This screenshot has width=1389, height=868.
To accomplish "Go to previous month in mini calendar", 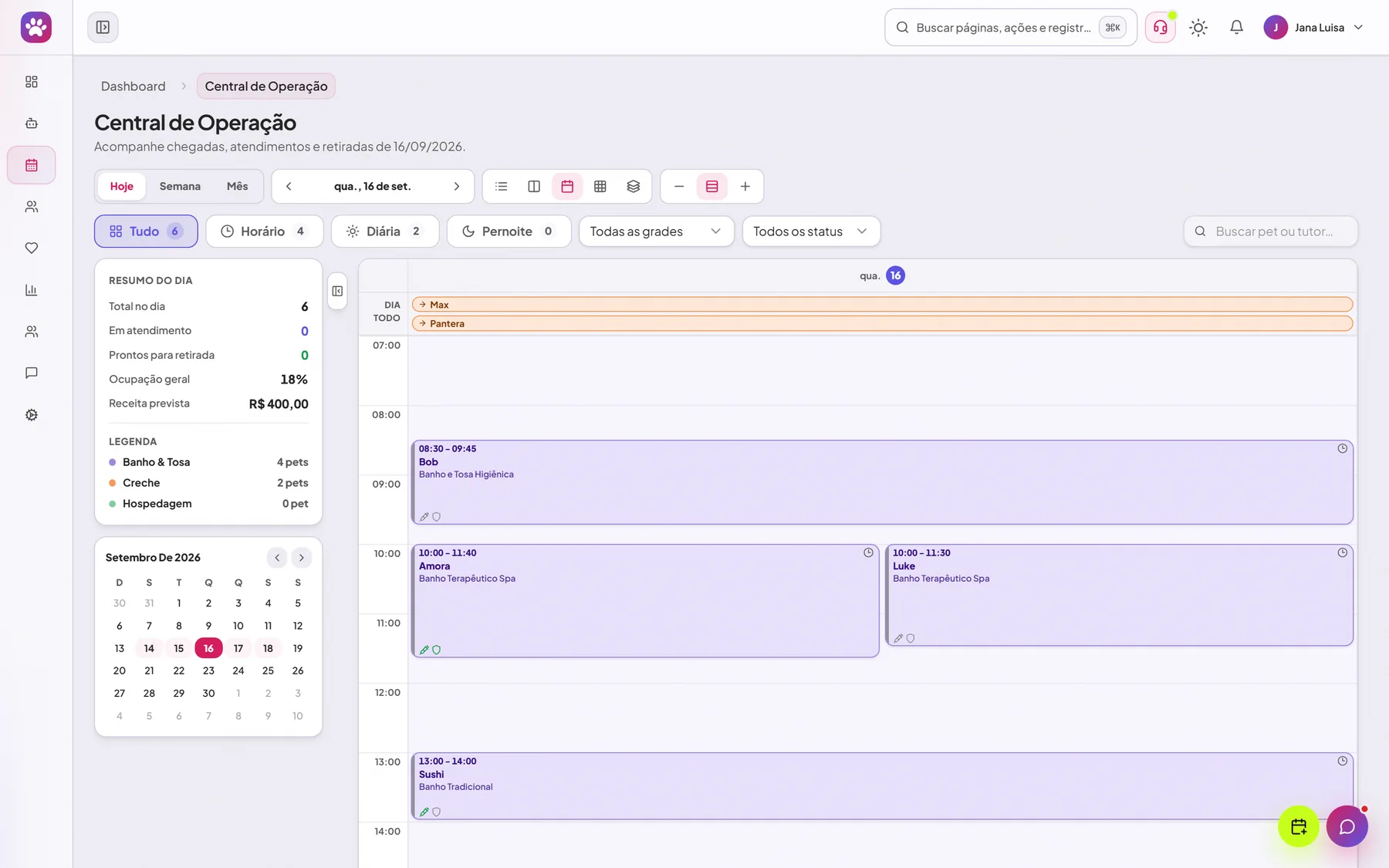I will 277,558.
